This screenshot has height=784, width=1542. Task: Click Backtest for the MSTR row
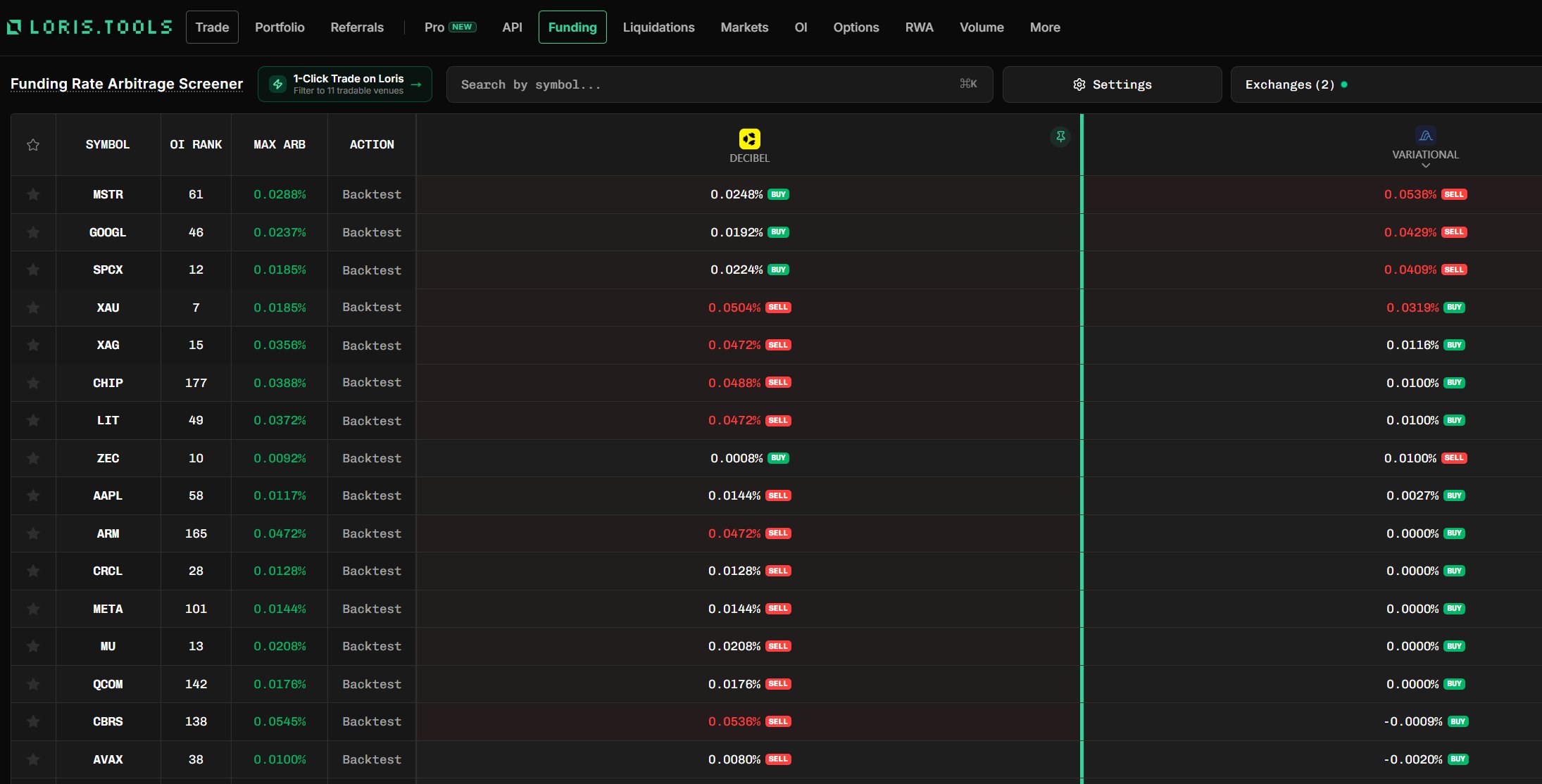[x=372, y=194]
